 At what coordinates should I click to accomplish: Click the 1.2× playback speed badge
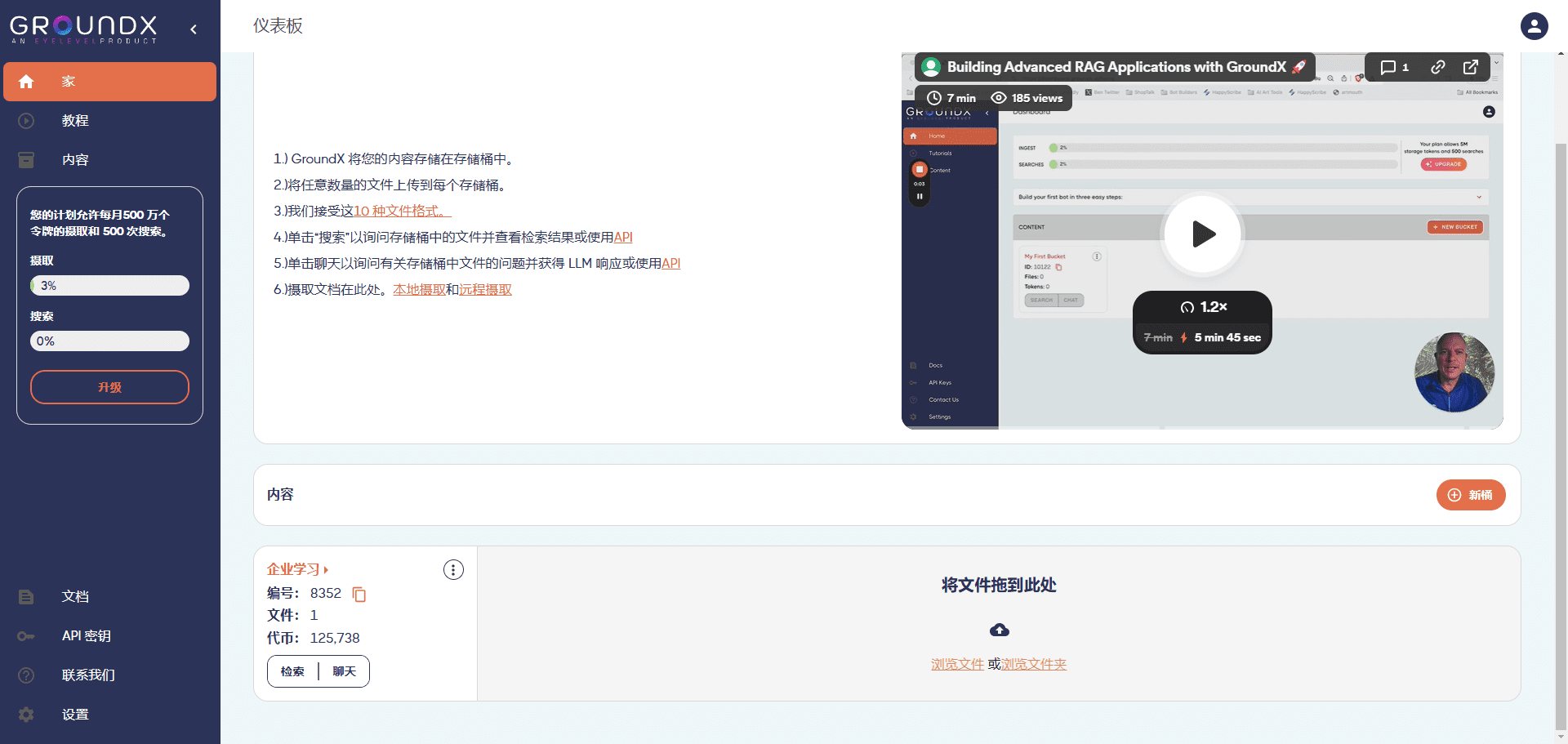1204,307
